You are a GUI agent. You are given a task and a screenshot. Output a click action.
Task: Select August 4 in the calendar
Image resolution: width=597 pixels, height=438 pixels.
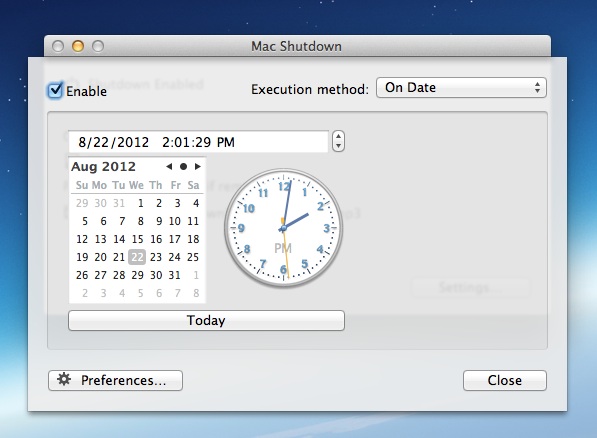196,203
